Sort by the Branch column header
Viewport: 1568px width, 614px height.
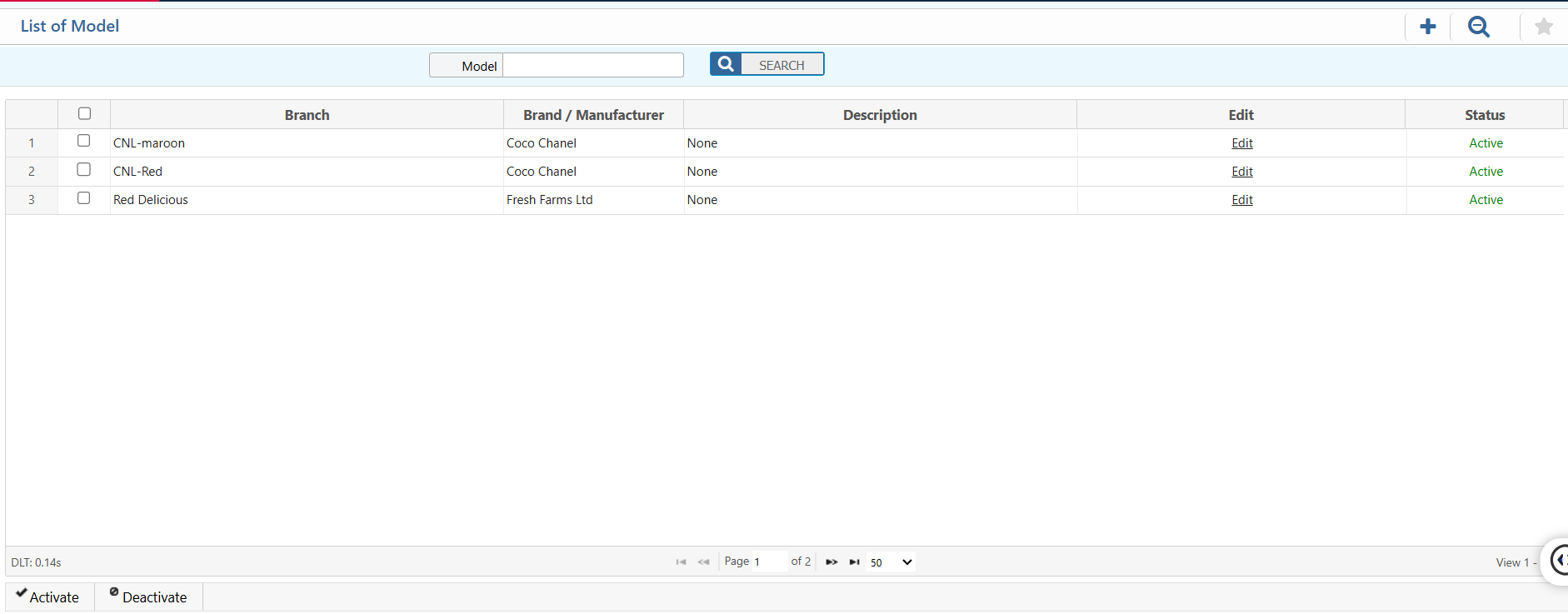307,115
